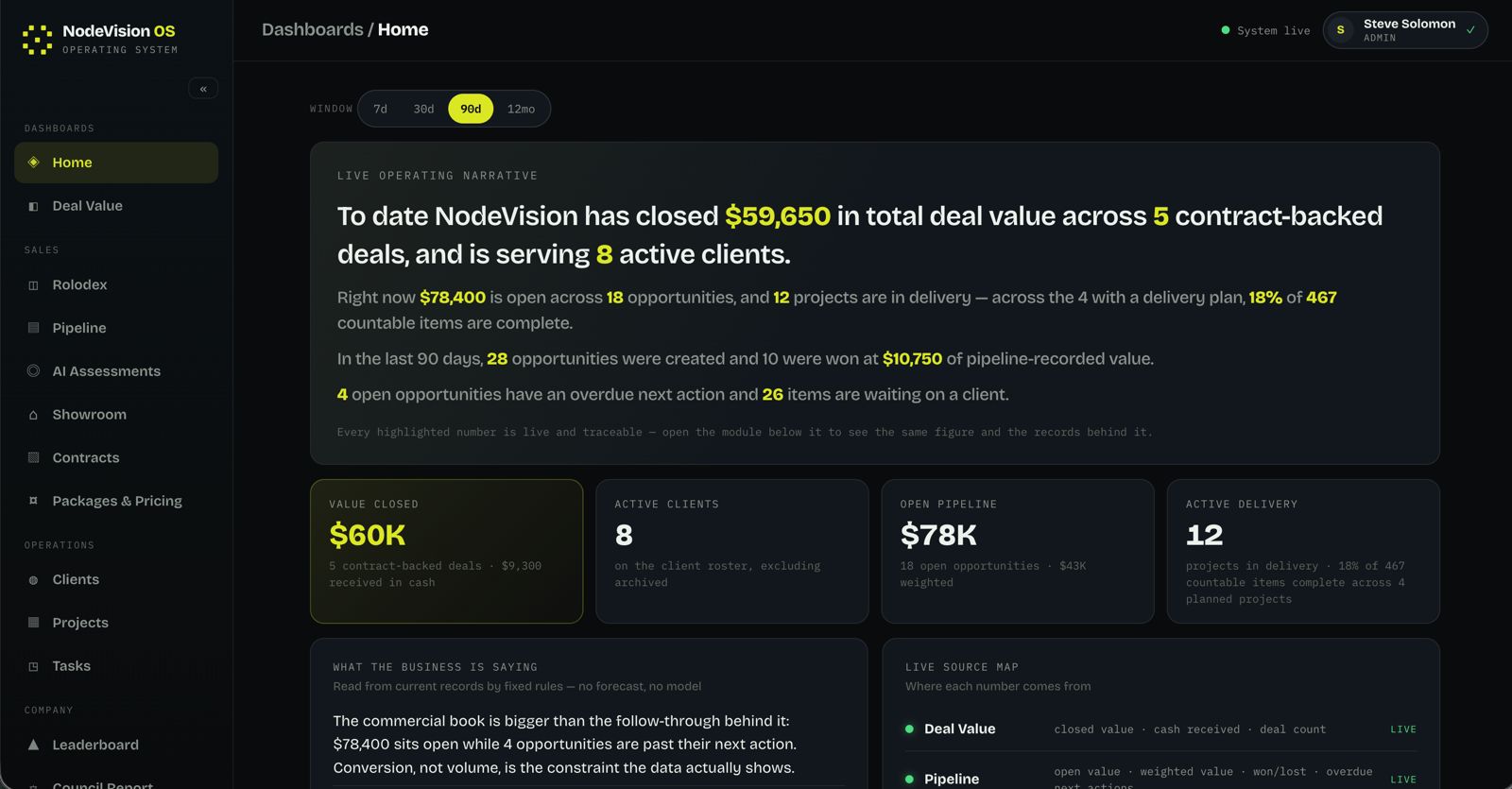Open the Value Closed $60K card
Image resolution: width=1512 pixels, height=789 pixels.
447,551
